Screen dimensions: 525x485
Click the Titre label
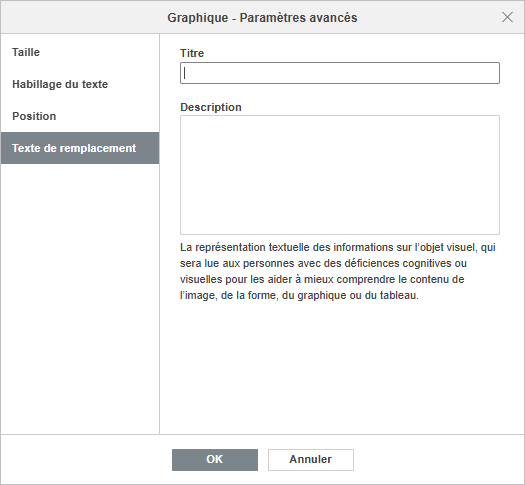[192, 53]
